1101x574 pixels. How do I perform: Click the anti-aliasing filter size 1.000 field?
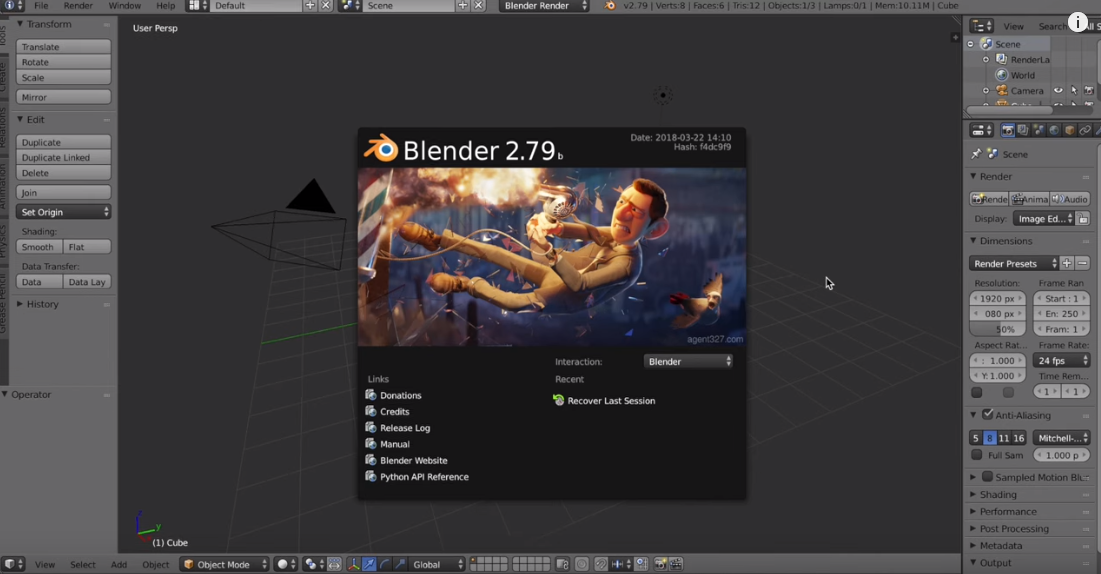[x=1061, y=455]
